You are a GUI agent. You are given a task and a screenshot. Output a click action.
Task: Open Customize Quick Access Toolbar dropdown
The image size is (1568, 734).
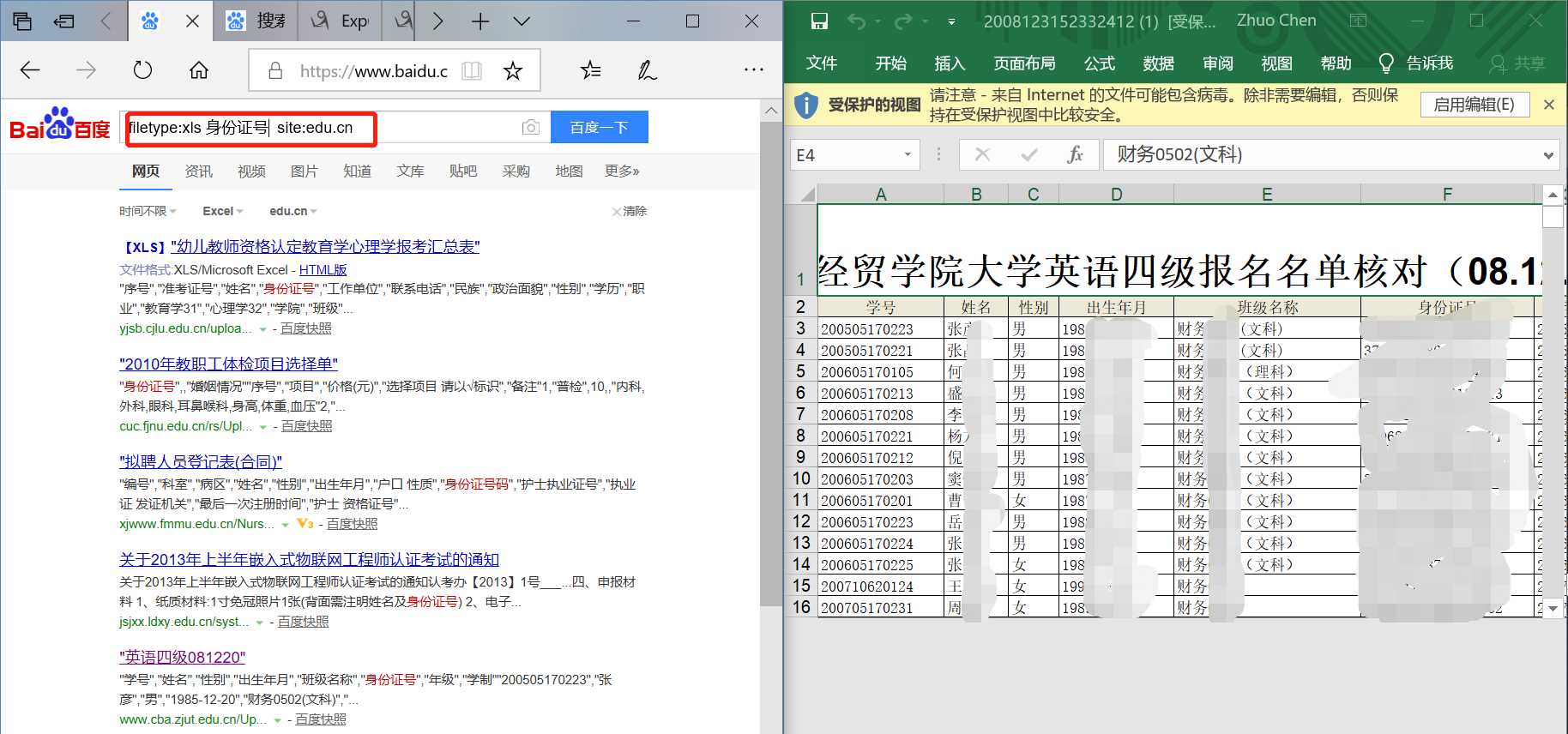click(951, 21)
